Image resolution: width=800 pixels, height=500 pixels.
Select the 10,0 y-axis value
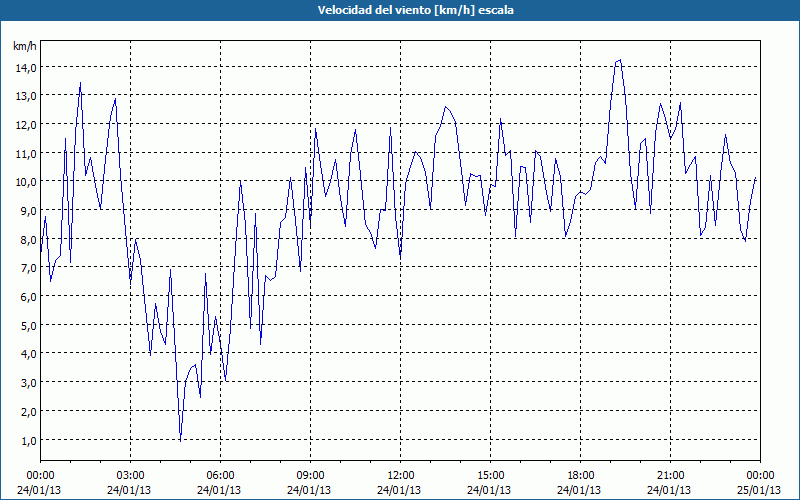[x=26, y=182]
